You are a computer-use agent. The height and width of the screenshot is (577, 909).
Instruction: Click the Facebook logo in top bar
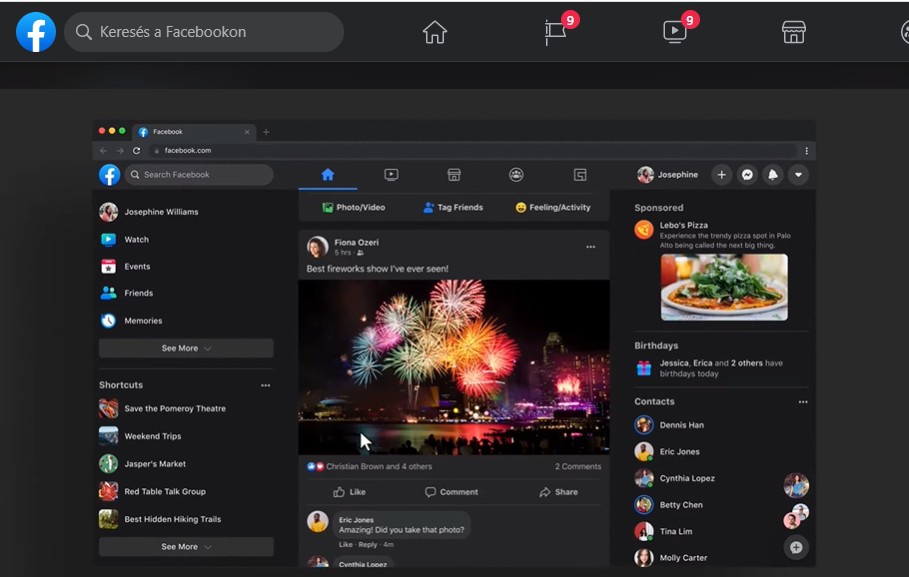[x=36, y=32]
